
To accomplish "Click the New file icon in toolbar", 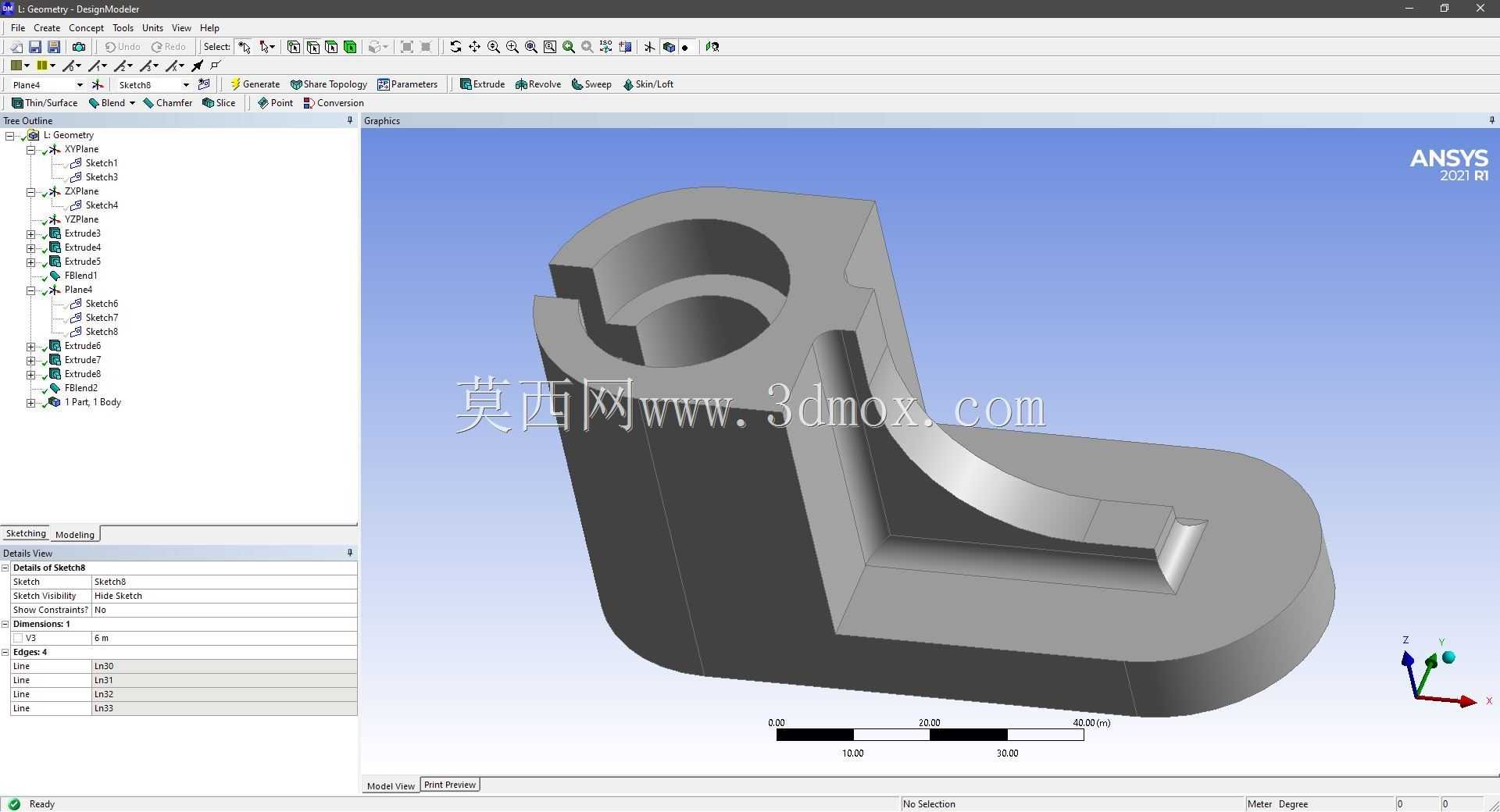I will tap(16, 47).
